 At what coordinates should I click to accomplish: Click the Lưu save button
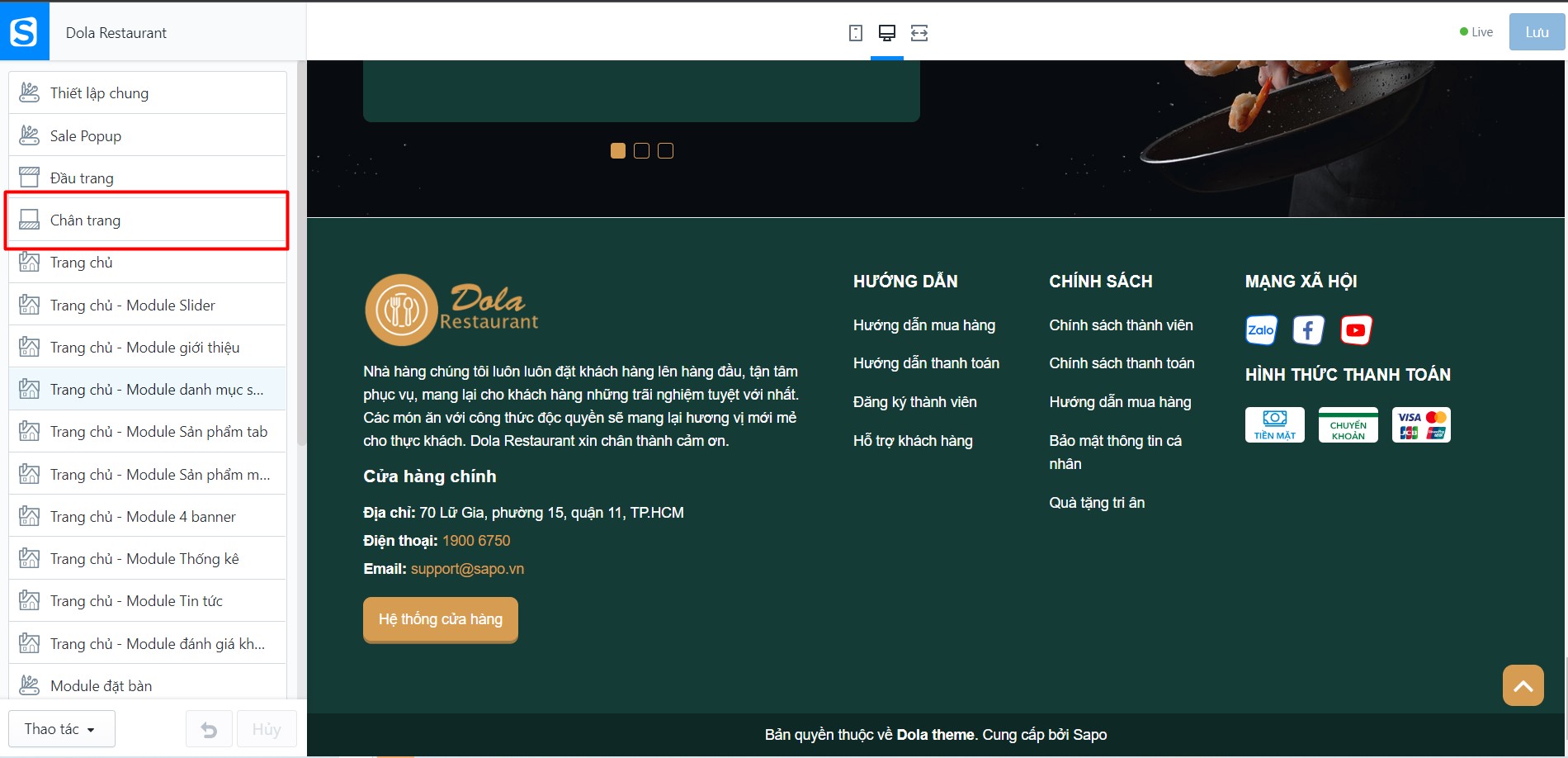point(1537,32)
